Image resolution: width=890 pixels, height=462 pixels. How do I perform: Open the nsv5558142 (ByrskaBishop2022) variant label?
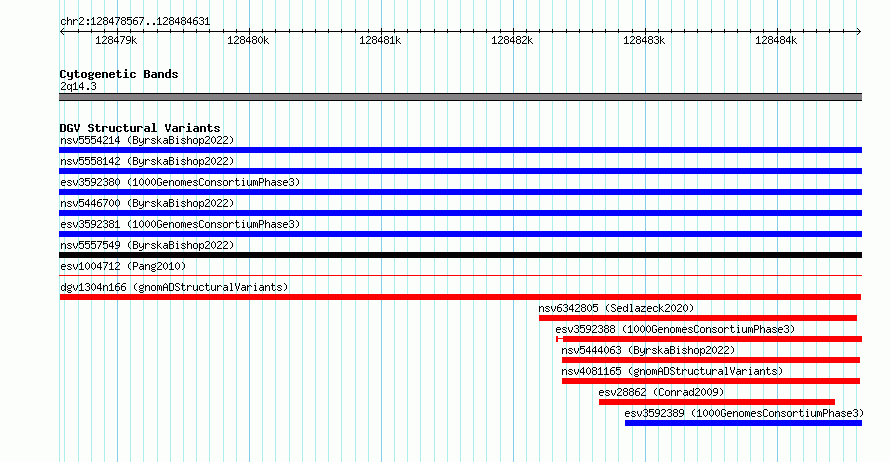pos(147,161)
